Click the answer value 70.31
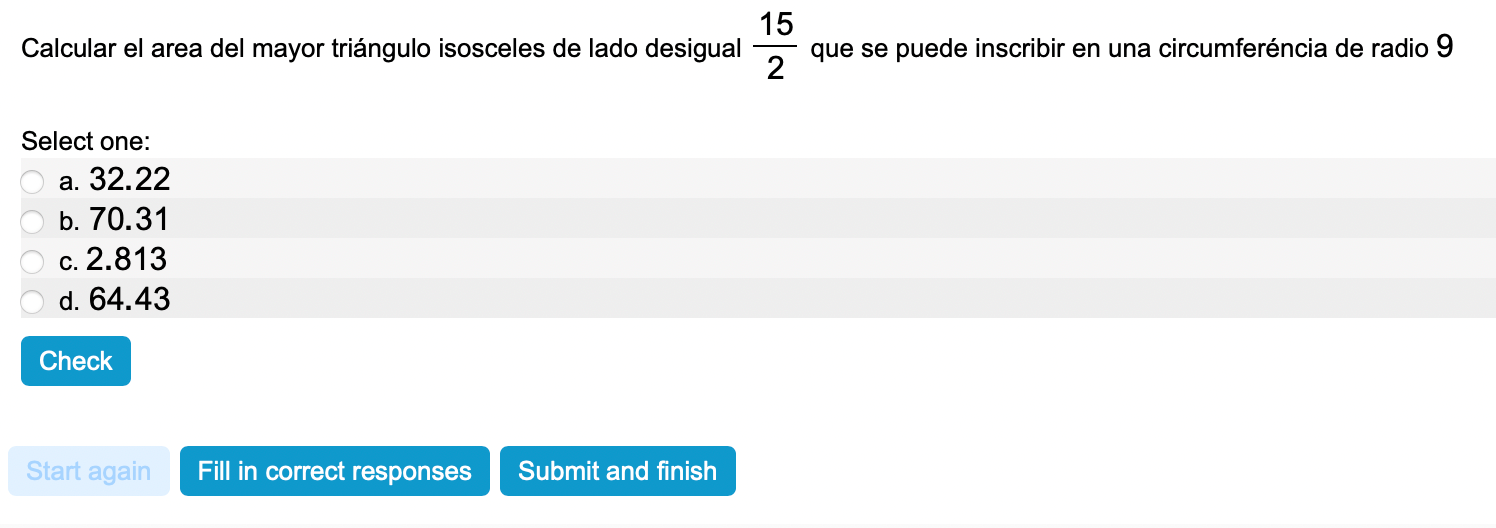Viewport: 1496px width, 528px height. (x=130, y=220)
